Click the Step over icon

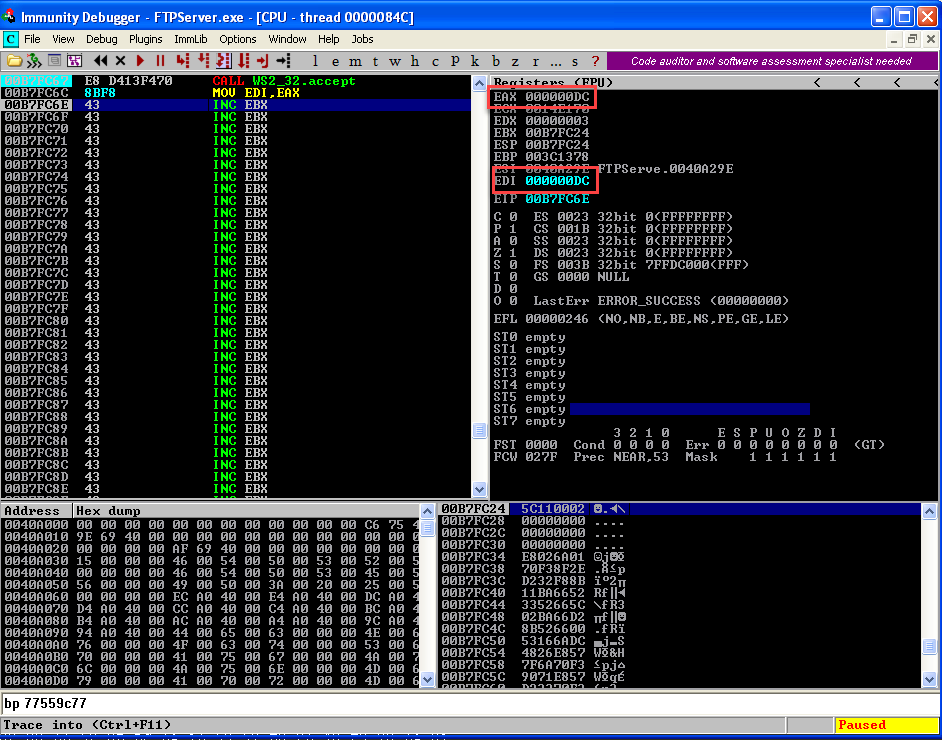pyautogui.click(x=204, y=61)
